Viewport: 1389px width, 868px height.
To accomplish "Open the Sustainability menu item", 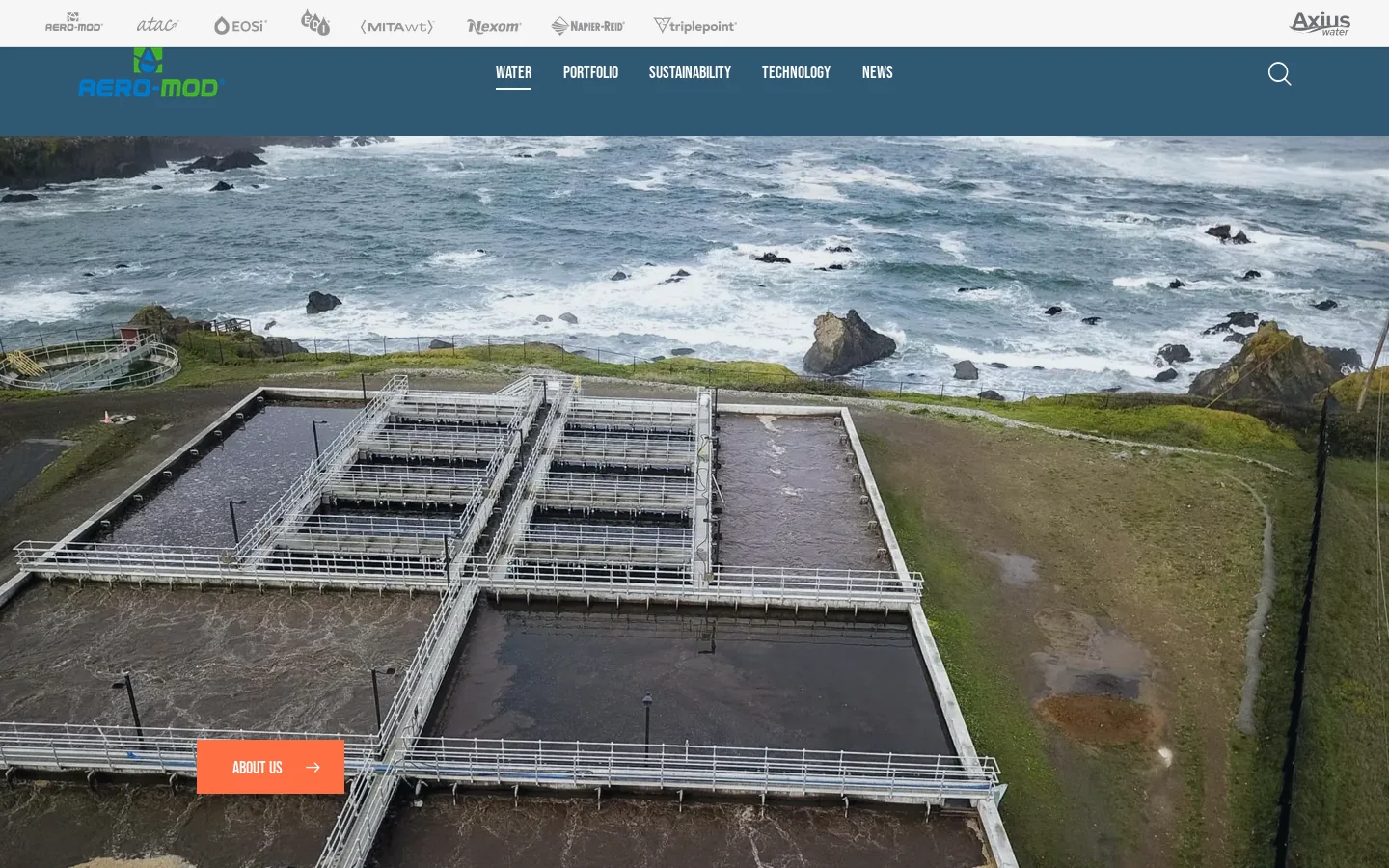I will [x=690, y=72].
